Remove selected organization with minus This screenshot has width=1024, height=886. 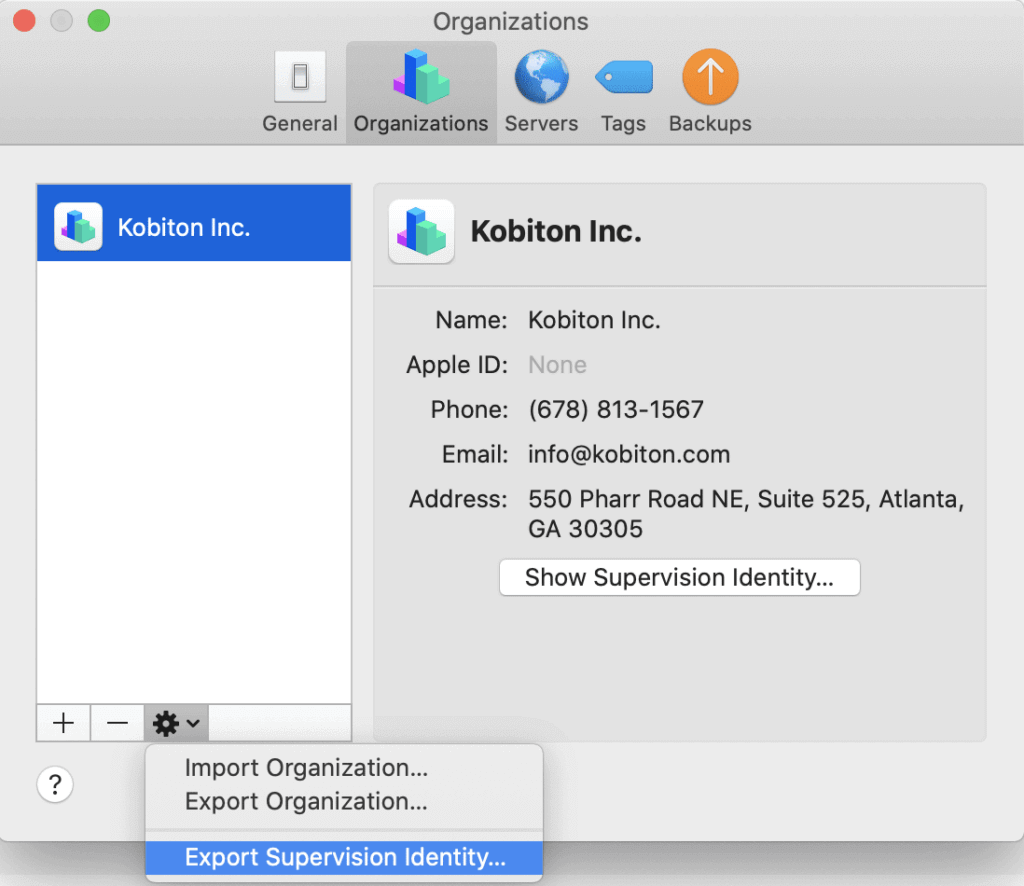tap(117, 723)
